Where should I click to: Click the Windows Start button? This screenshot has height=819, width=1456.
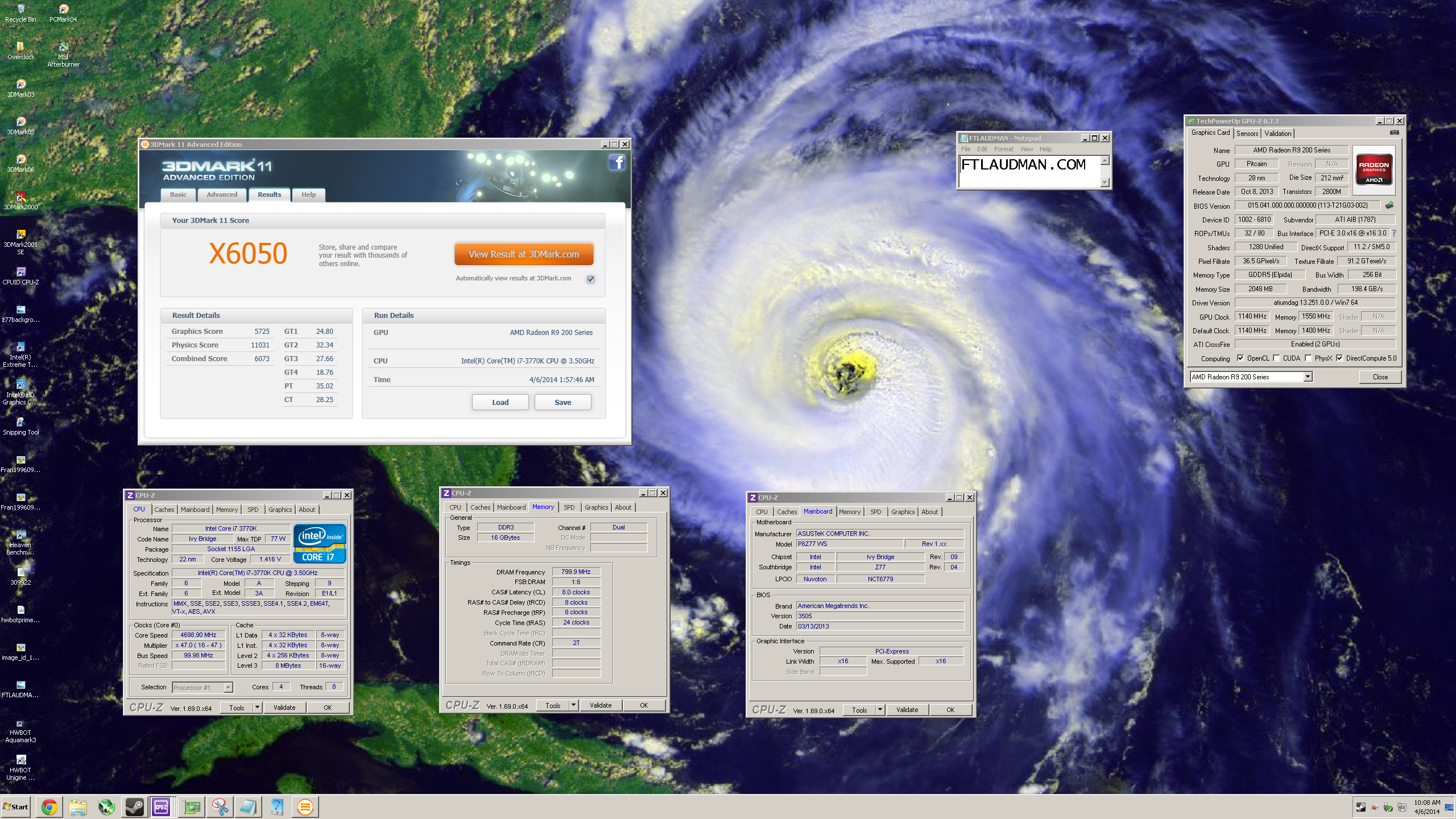pos(16,807)
